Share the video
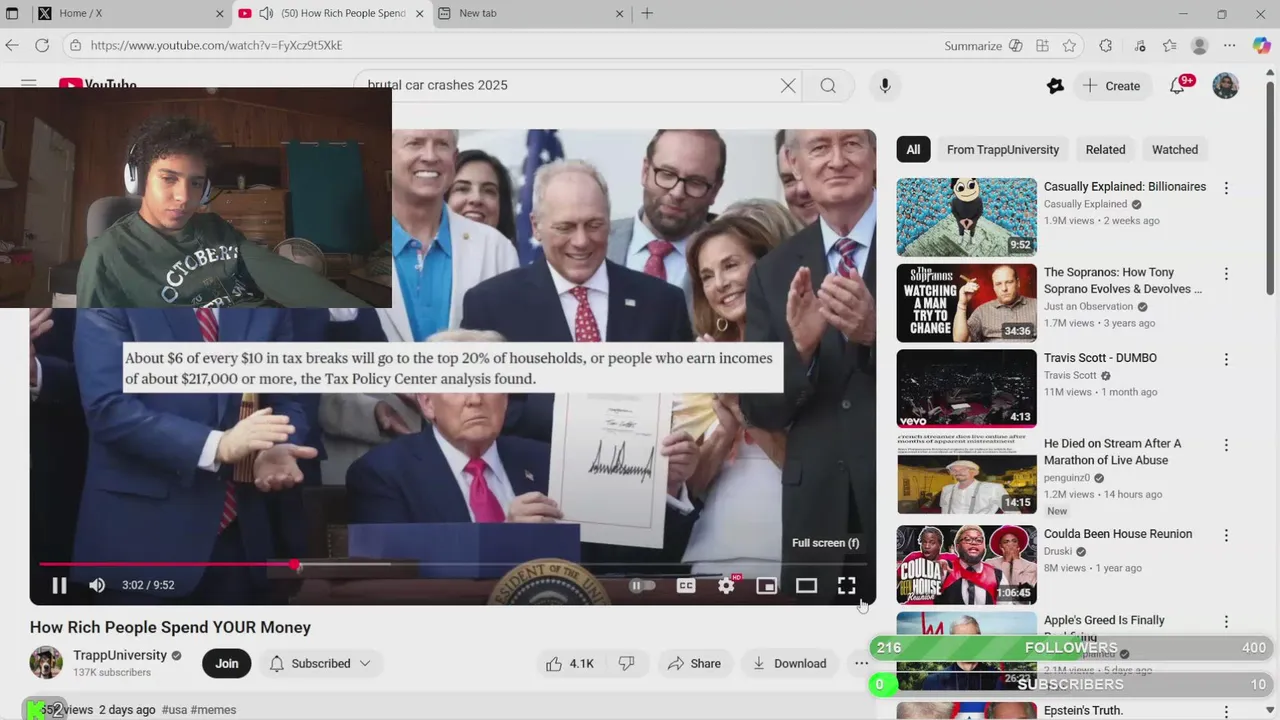Image resolution: width=1280 pixels, height=720 pixels. click(694, 663)
